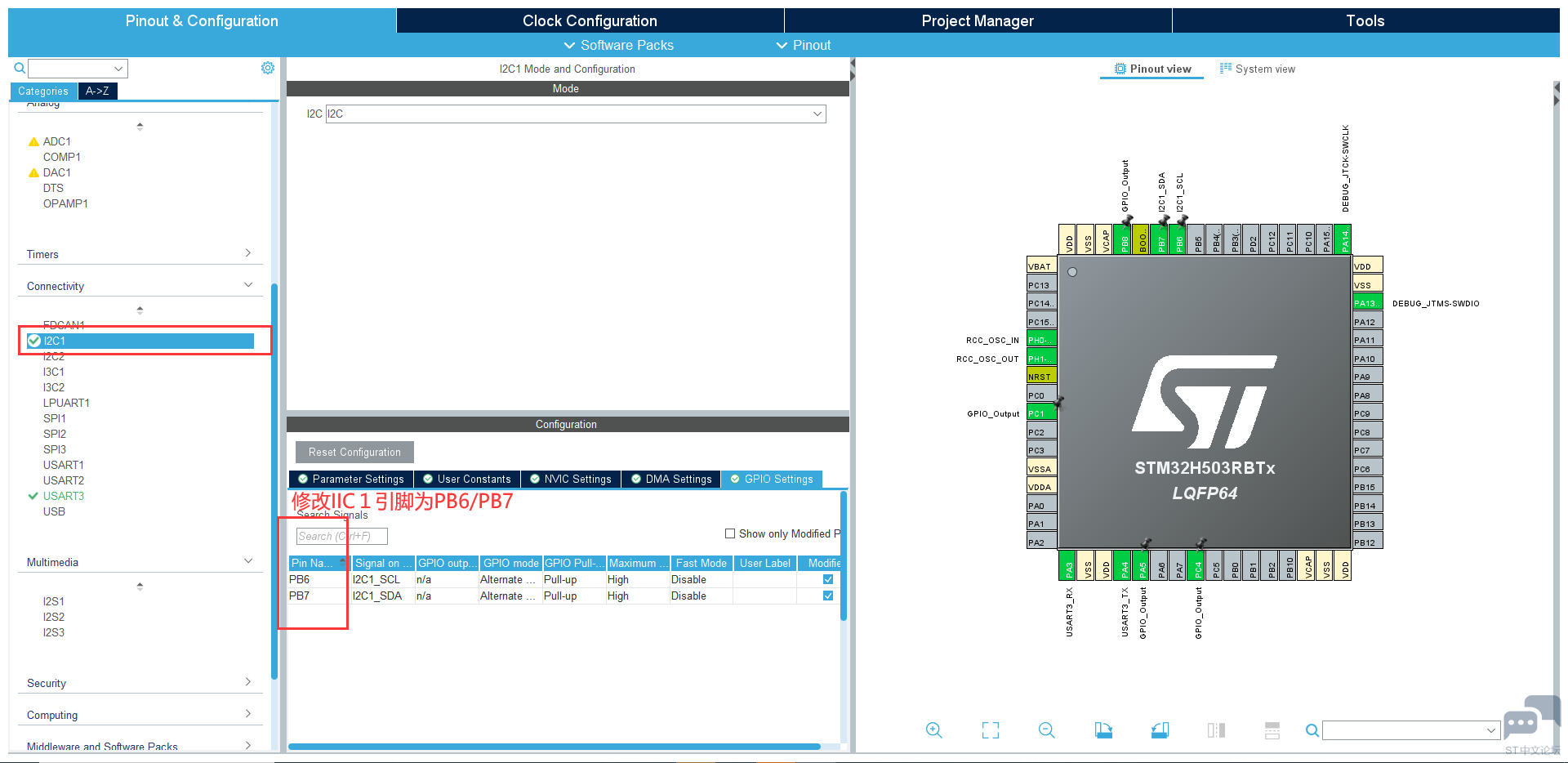Image resolution: width=1568 pixels, height=763 pixels.
Task: Click the sort arrows under Connectivity
Action: tap(140, 310)
